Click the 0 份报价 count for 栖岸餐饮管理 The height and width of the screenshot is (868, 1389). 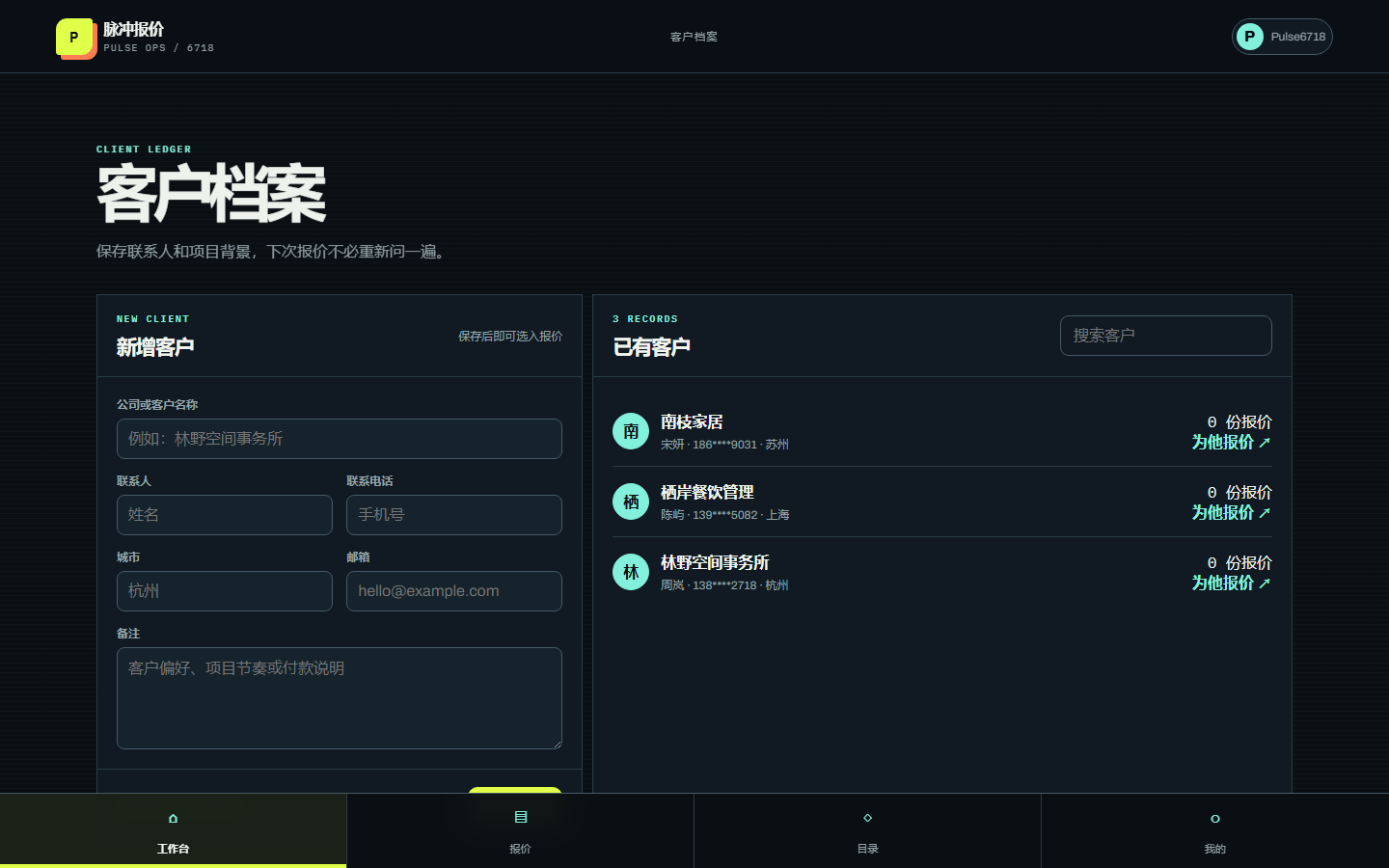coord(1239,492)
